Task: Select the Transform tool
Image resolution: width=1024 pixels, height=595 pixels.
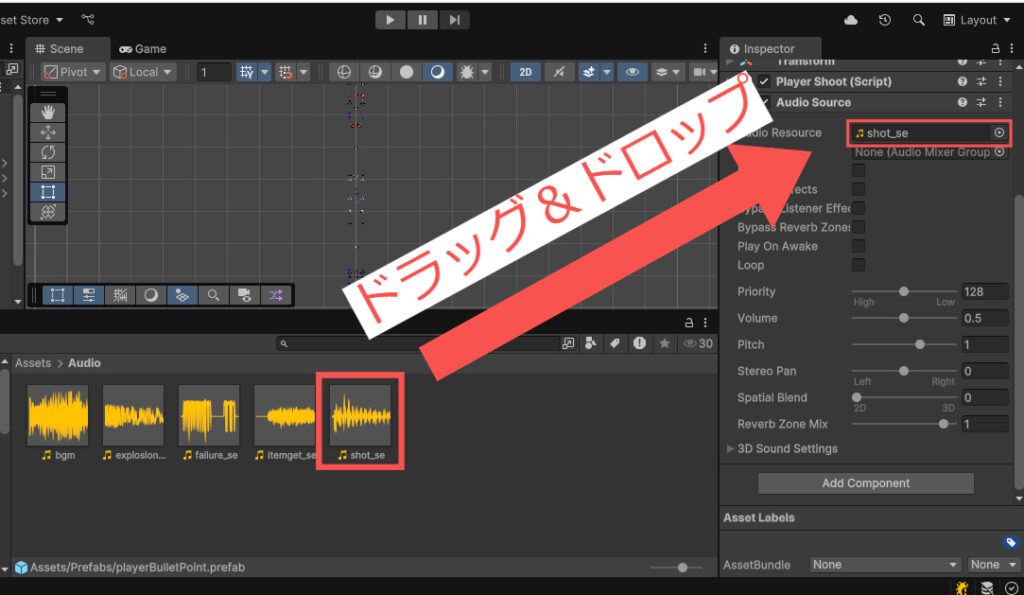Action: [x=48, y=212]
